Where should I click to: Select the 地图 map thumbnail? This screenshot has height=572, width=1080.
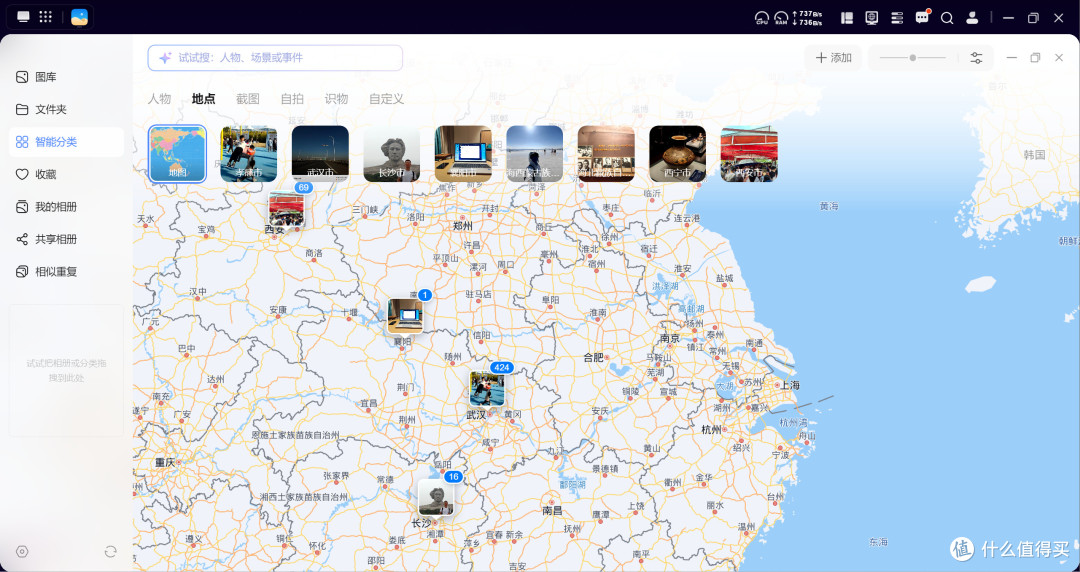(178, 154)
